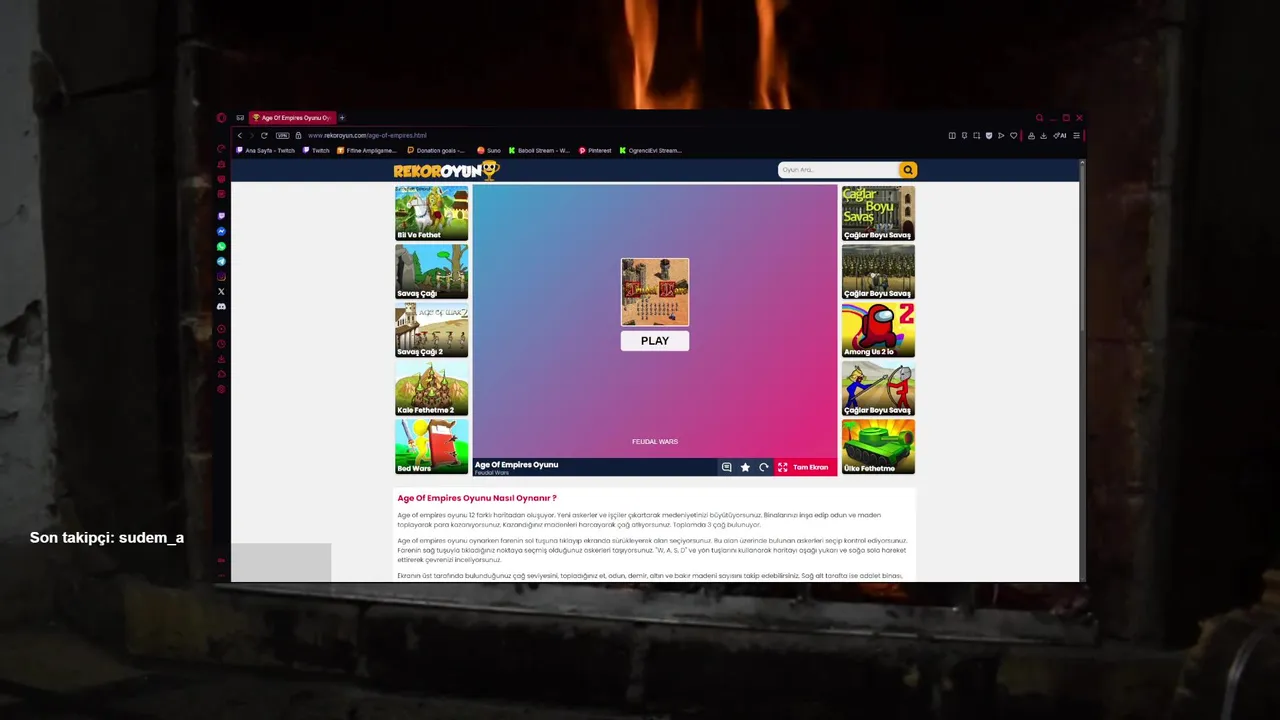Open the Baboli Stream bookmark
1280x720 pixels.
point(539,151)
